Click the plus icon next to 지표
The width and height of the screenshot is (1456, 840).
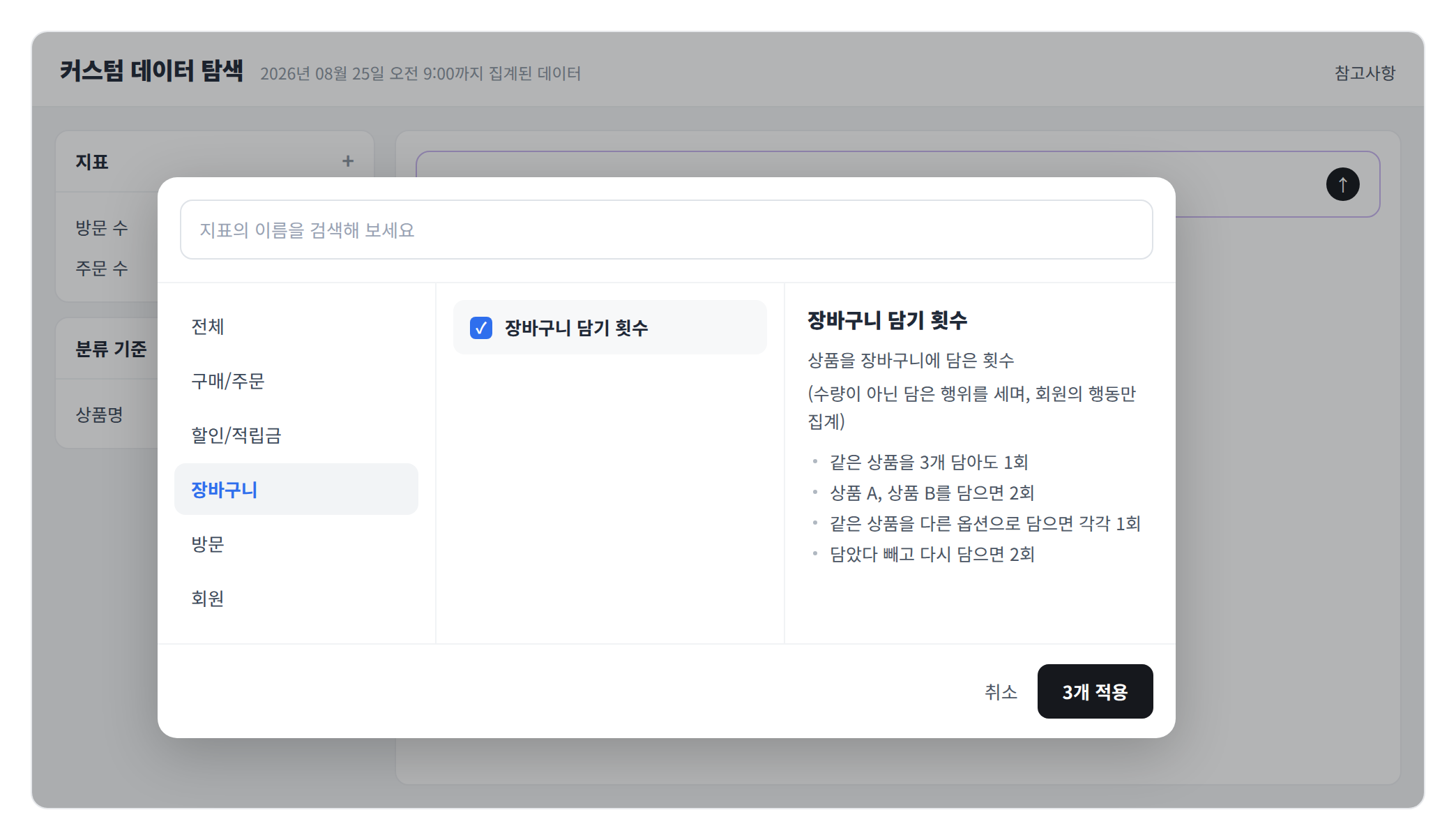tap(348, 161)
